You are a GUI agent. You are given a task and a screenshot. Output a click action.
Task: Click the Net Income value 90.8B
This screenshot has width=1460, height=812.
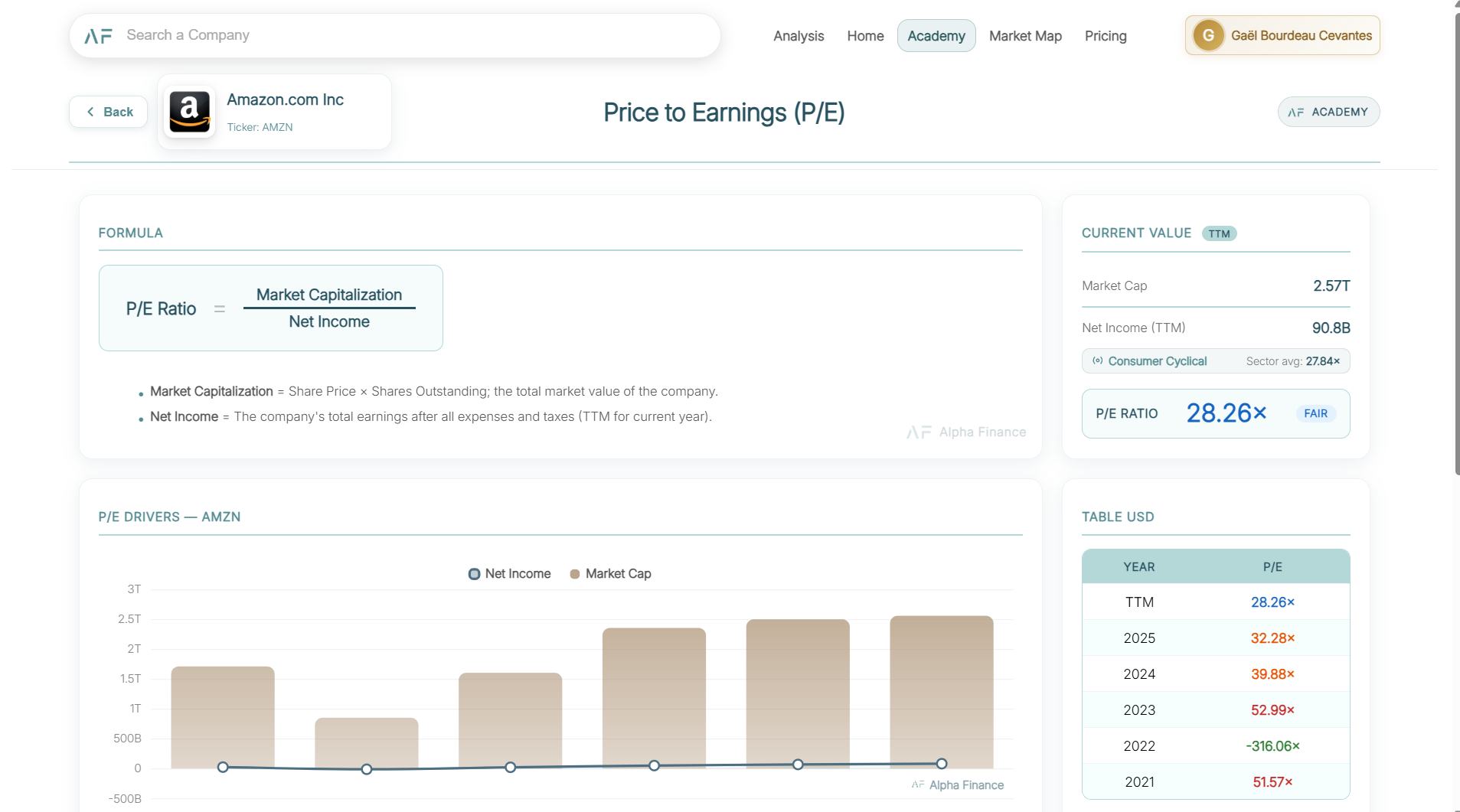pyautogui.click(x=1331, y=328)
